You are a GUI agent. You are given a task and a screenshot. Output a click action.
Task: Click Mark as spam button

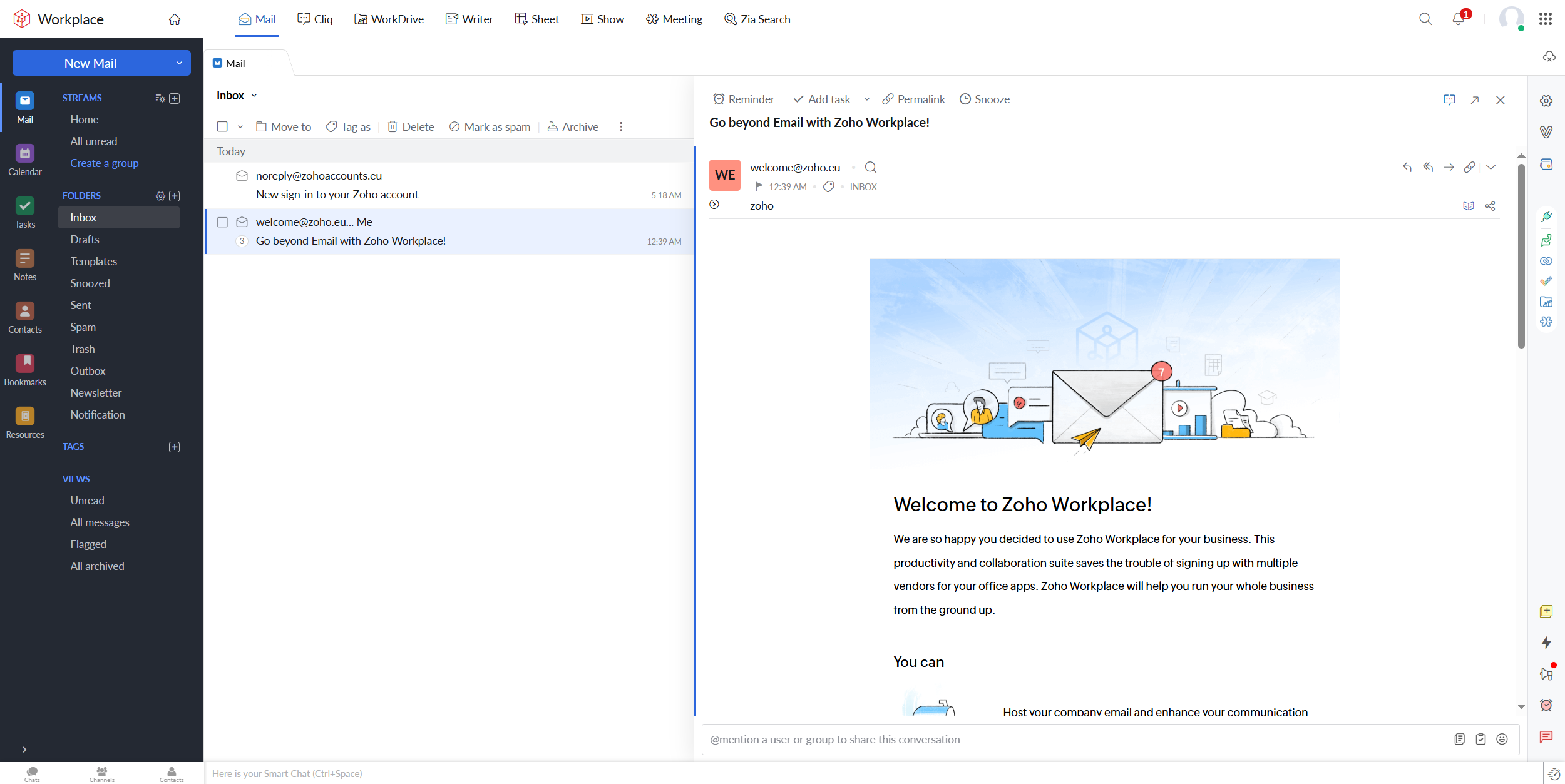coord(490,127)
